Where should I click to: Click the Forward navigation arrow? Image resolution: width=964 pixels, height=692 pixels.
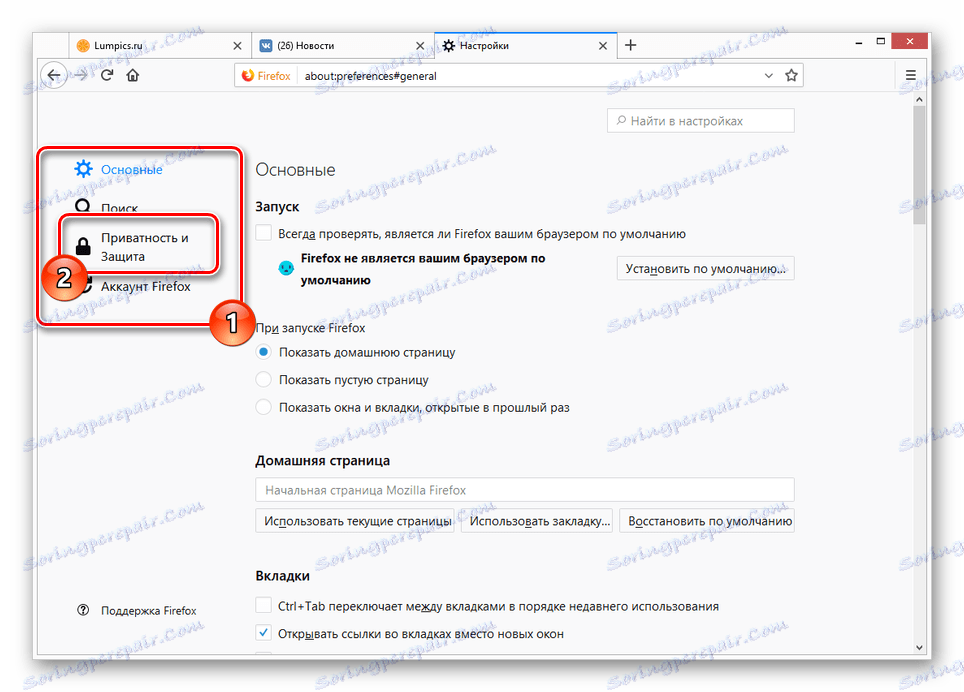click(x=81, y=76)
